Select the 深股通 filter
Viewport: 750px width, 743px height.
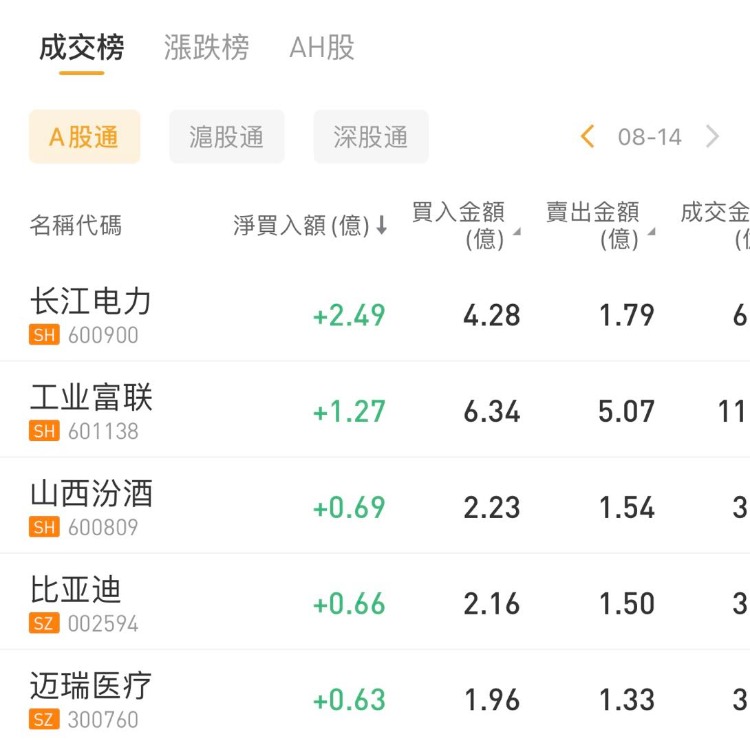pyautogui.click(x=370, y=137)
